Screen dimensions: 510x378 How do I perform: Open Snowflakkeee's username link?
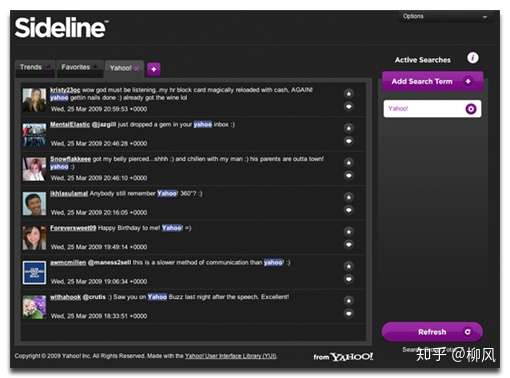[x=70, y=159]
